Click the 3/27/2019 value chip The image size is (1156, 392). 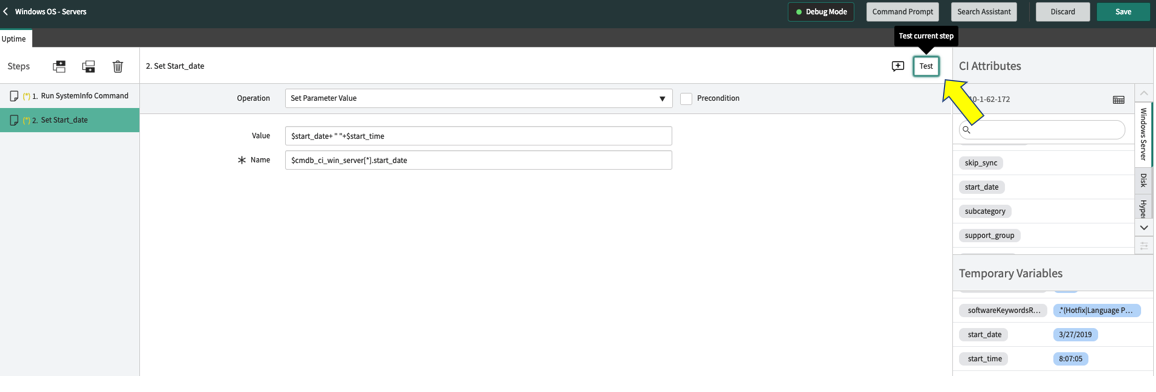pyautogui.click(x=1076, y=335)
